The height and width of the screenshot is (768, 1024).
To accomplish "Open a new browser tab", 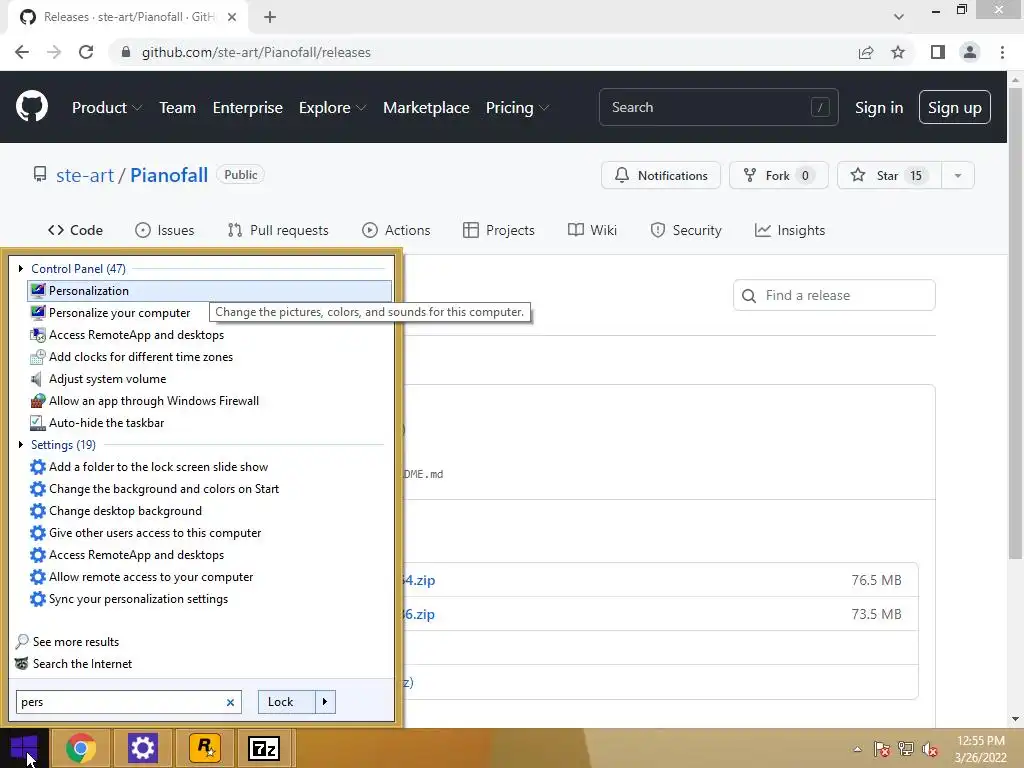I will 270,17.
